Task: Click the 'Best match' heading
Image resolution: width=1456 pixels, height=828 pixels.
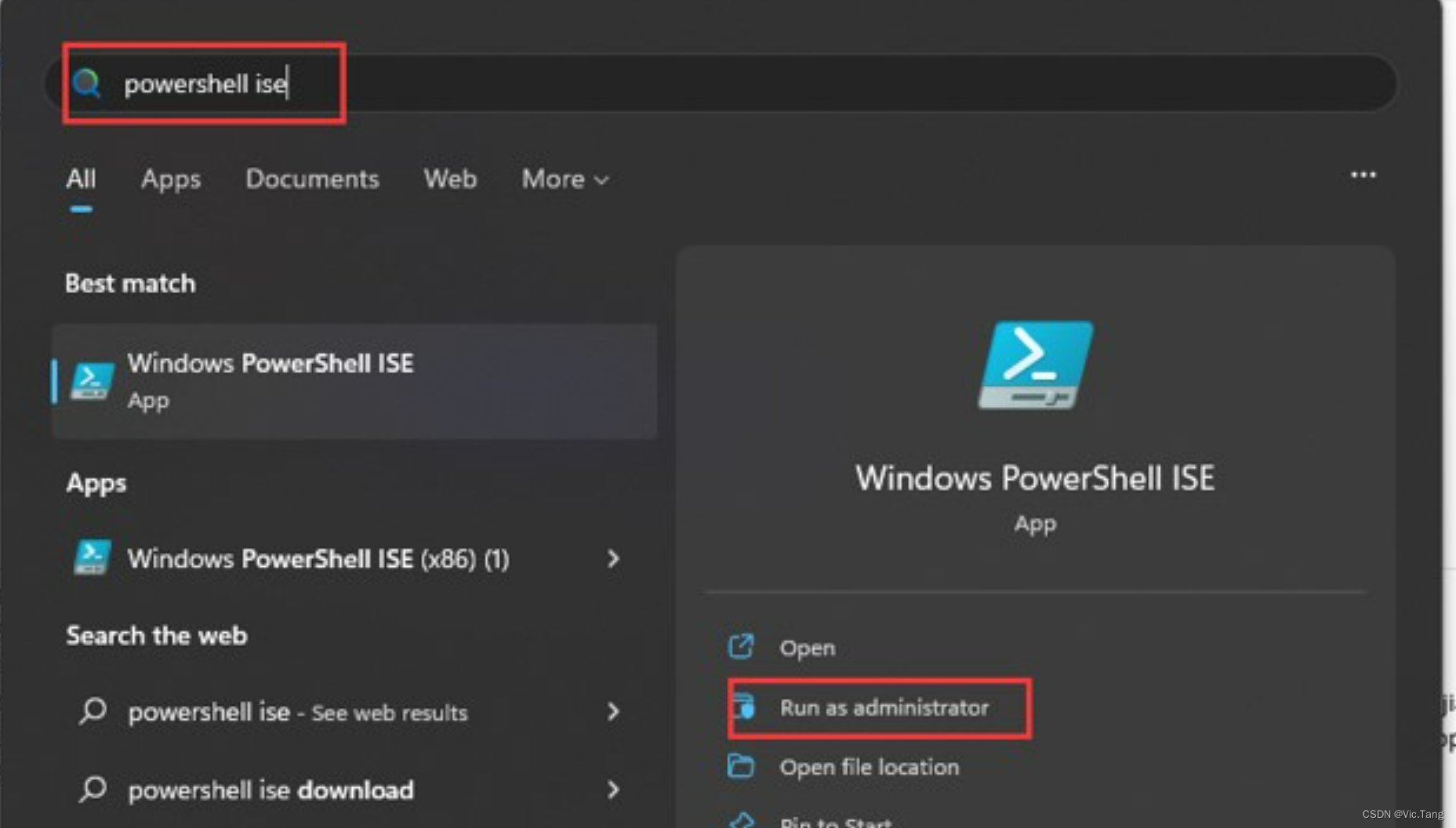Action: [x=130, y=283]
